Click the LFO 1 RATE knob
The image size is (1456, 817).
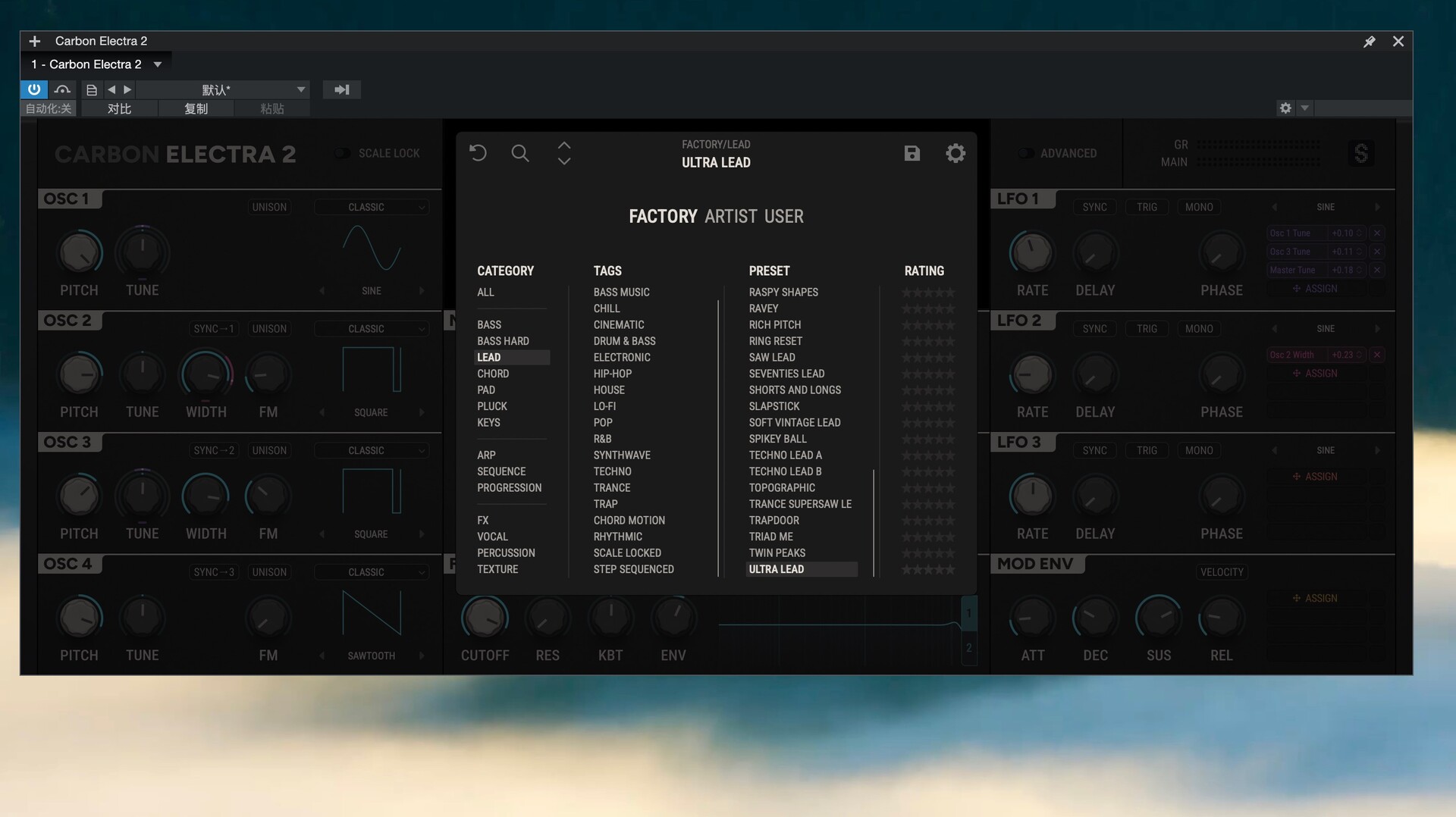click(x=1032, y=252)
